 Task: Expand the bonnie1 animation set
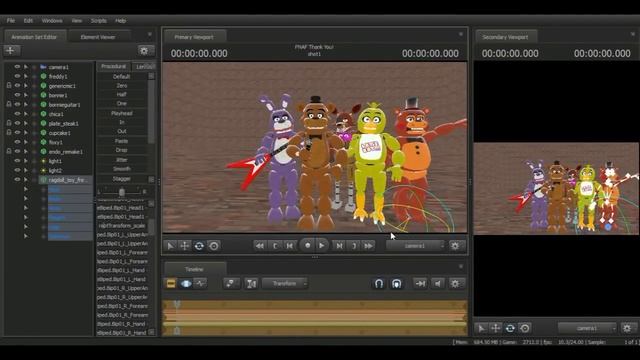click(26, 95)
